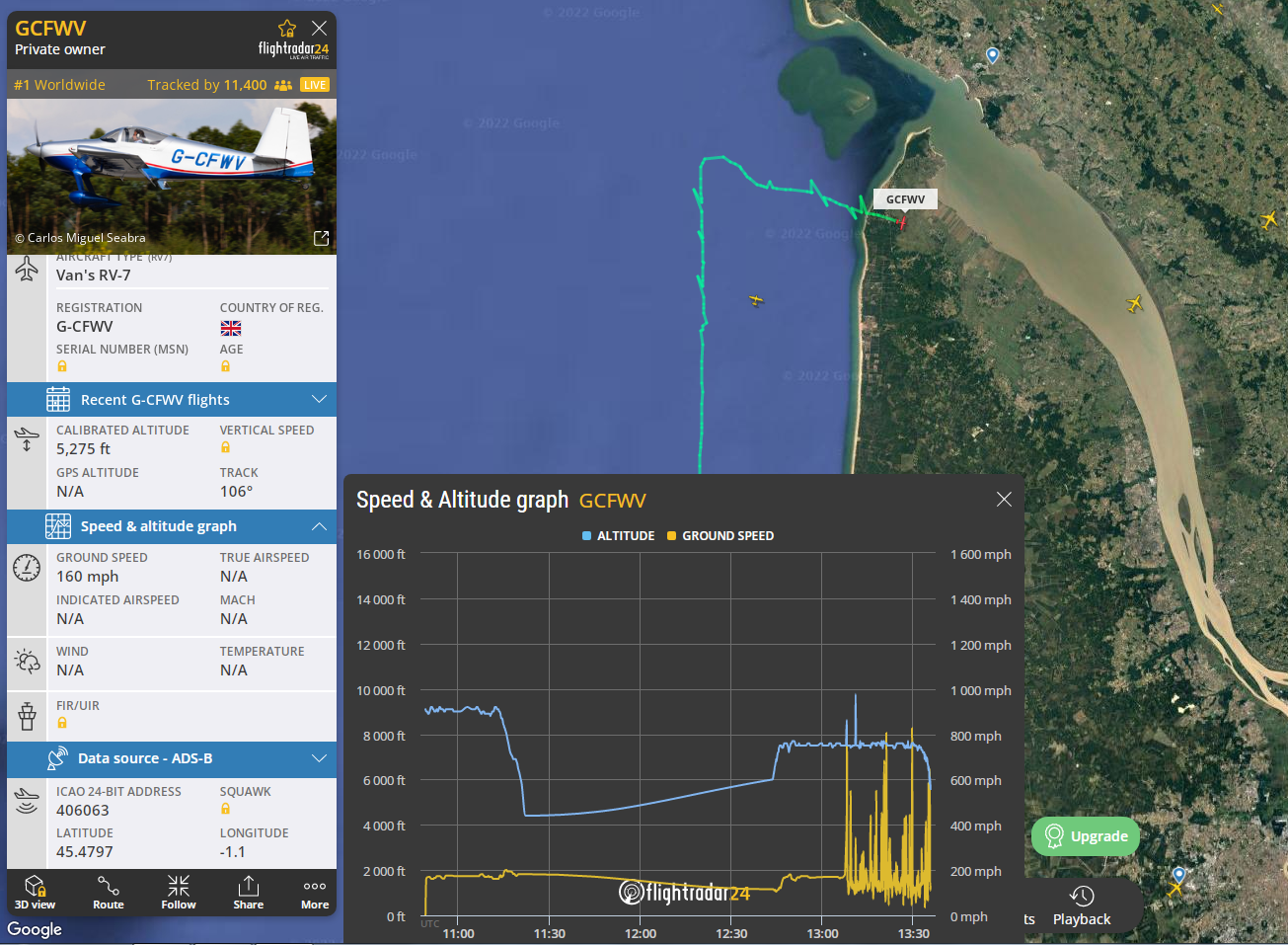Open the 3D view
Image resolution: width=1288 pixels, height=945 pixels.
pos(36,892)
